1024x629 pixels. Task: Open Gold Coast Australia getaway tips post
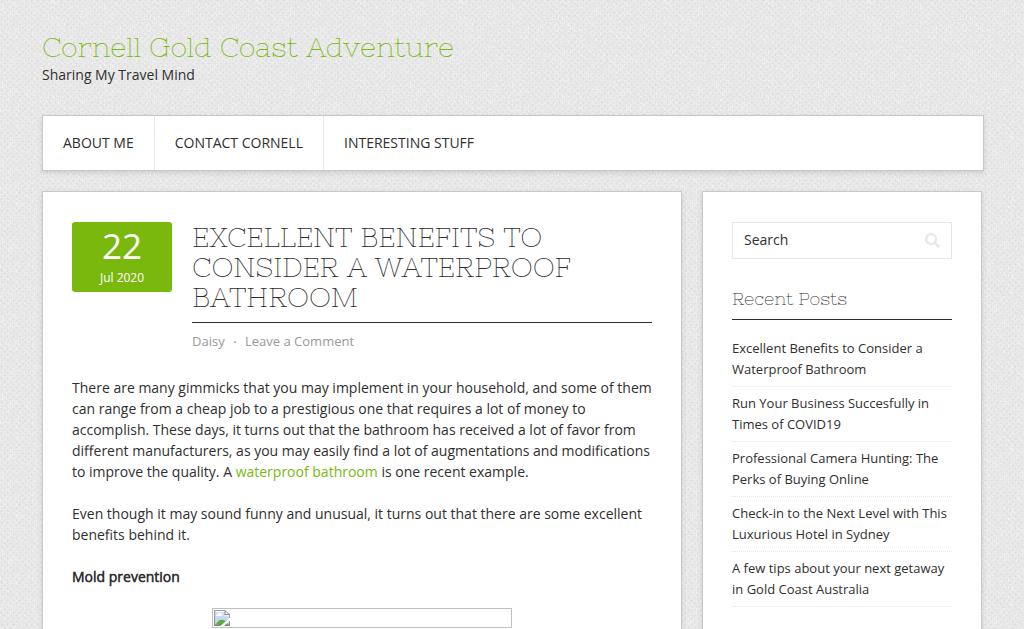(838, 578)
